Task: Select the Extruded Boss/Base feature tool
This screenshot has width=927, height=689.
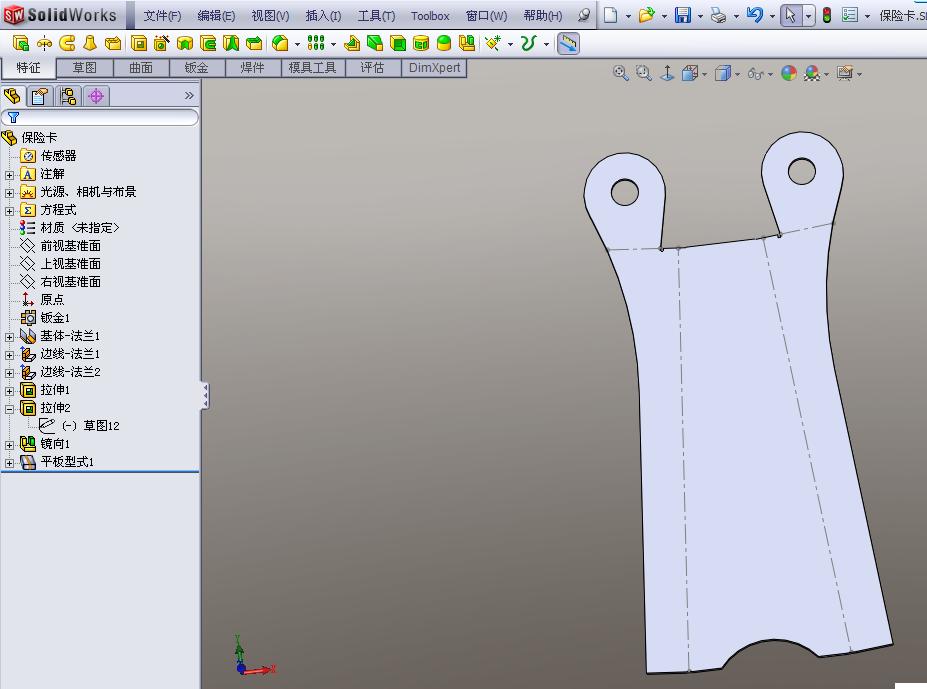Action: 21,43
